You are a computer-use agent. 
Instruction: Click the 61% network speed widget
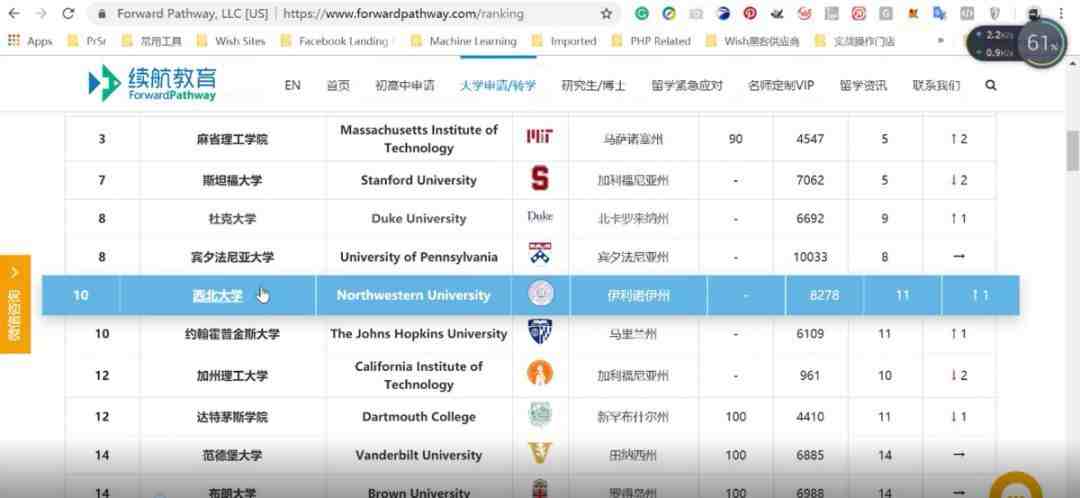point(1041,44)
